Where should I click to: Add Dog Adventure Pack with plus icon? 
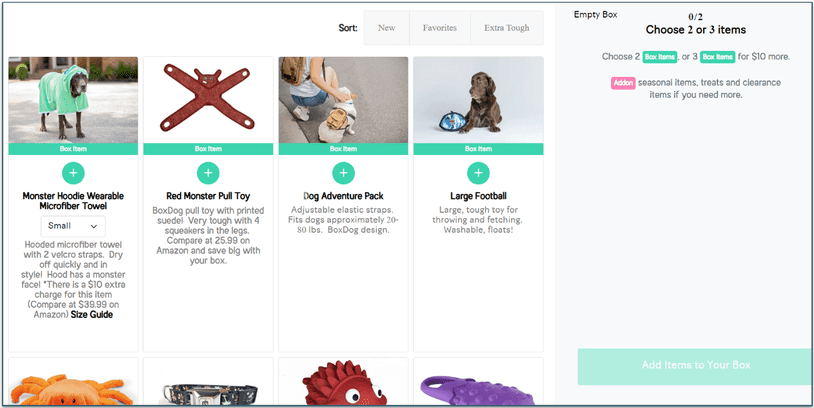tap(343, 173)
